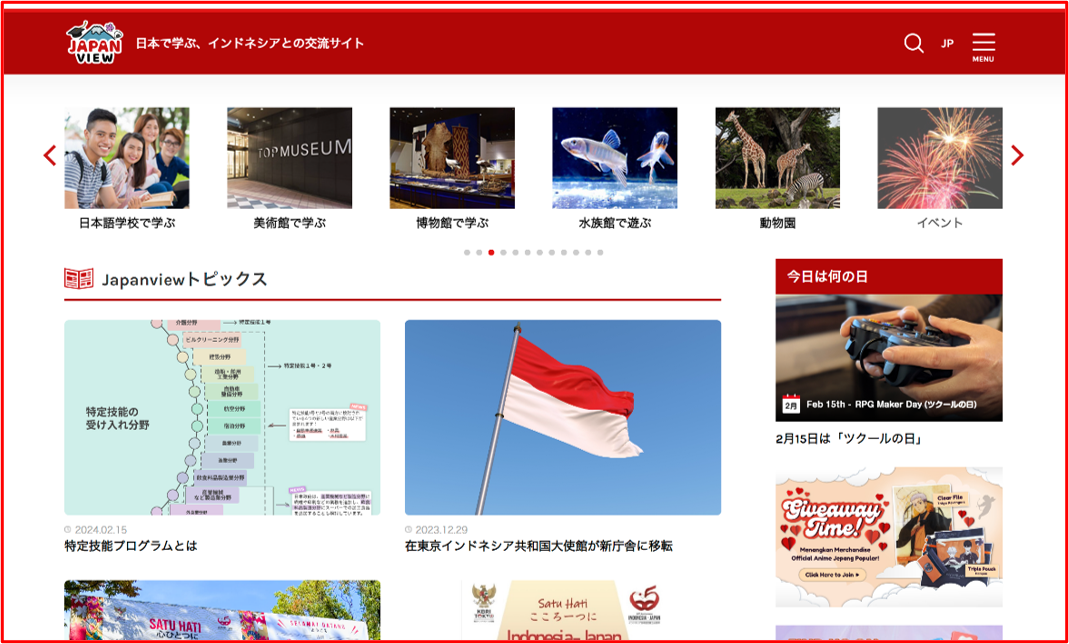This screenshot has width=1069, height=644.
Task: Click the 2月 calendar icon
Action: click(791, 403)
